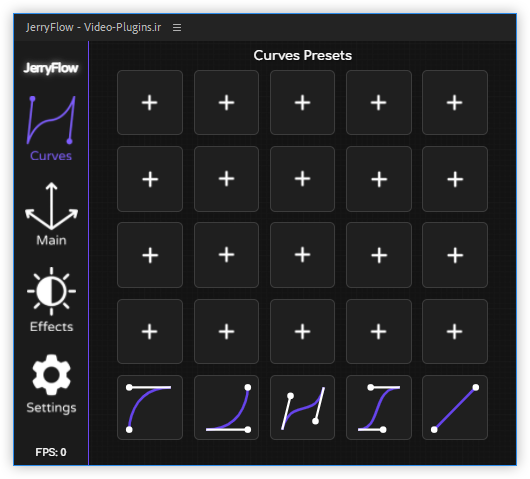Apply the ease-out curve preset

click(150, 407)
